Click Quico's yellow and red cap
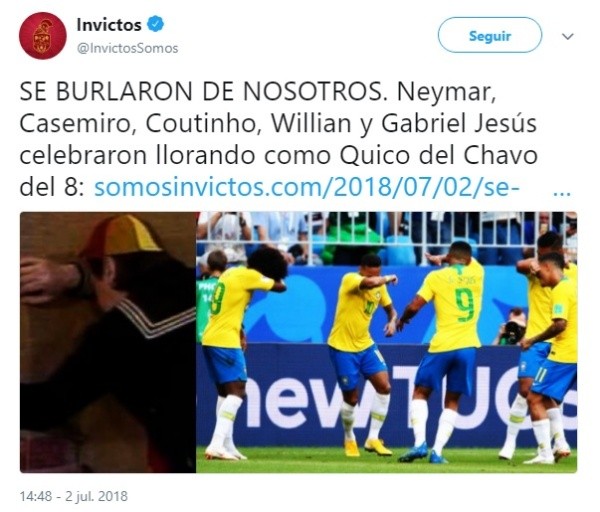600x512 pixels. click(x=119, y=236)
